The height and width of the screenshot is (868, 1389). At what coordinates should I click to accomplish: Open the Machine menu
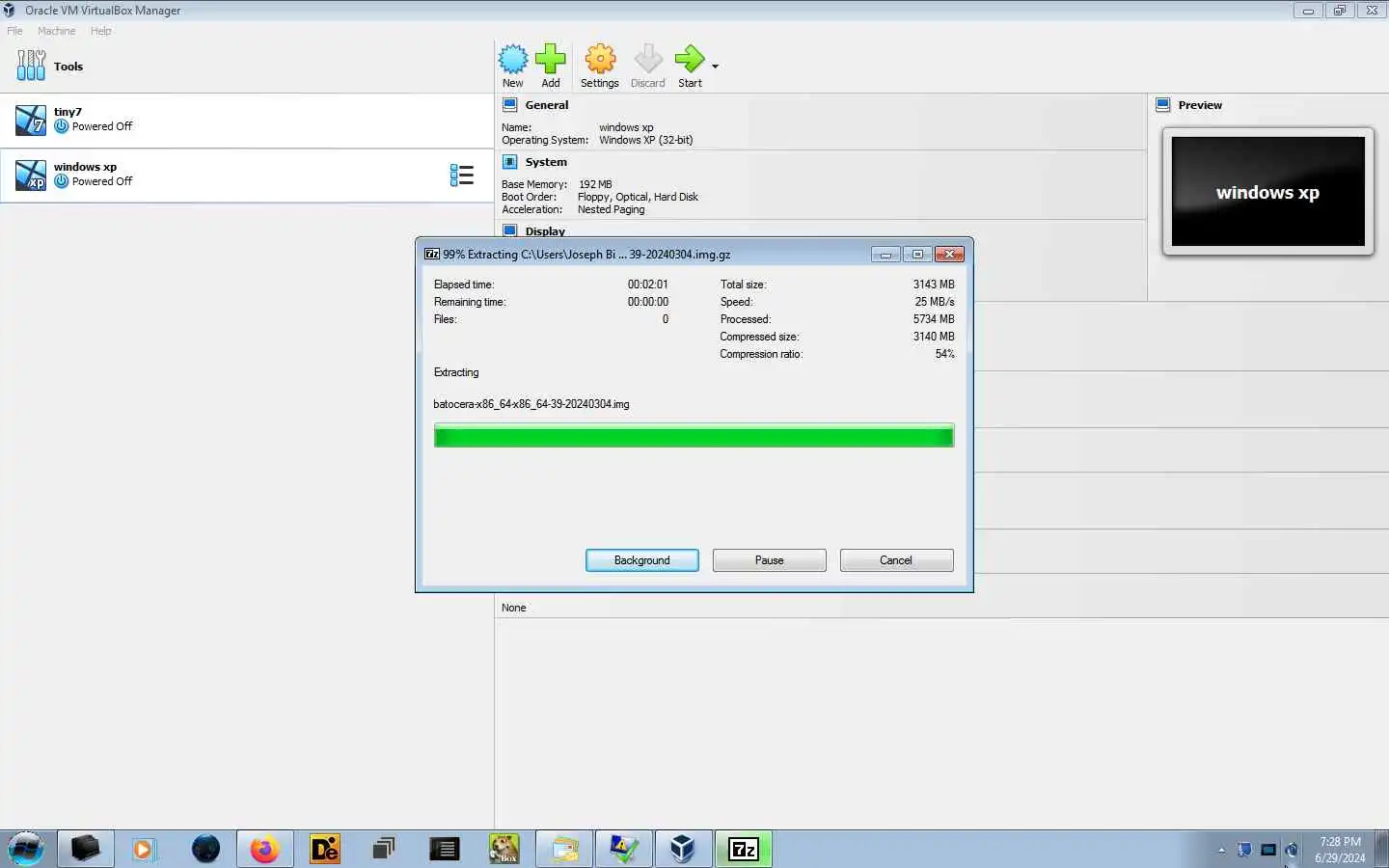56,31
